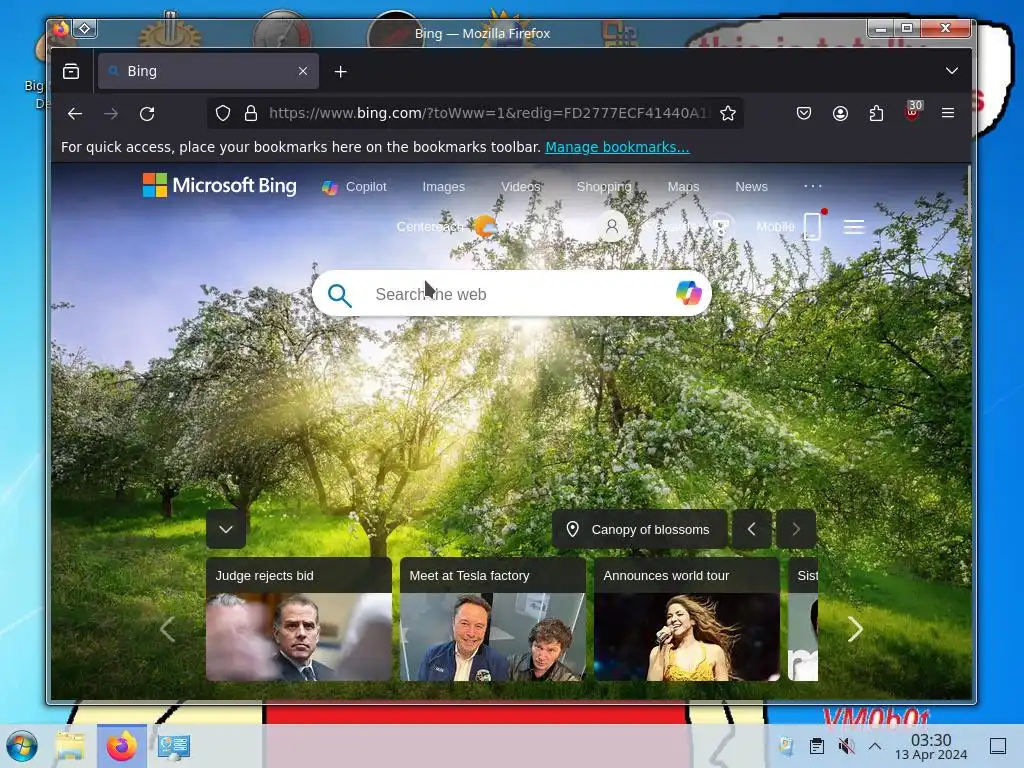Screen dimensions: 1024x768
Task: Click the uBlock Origin extension icon
Action: pos(913,112)
